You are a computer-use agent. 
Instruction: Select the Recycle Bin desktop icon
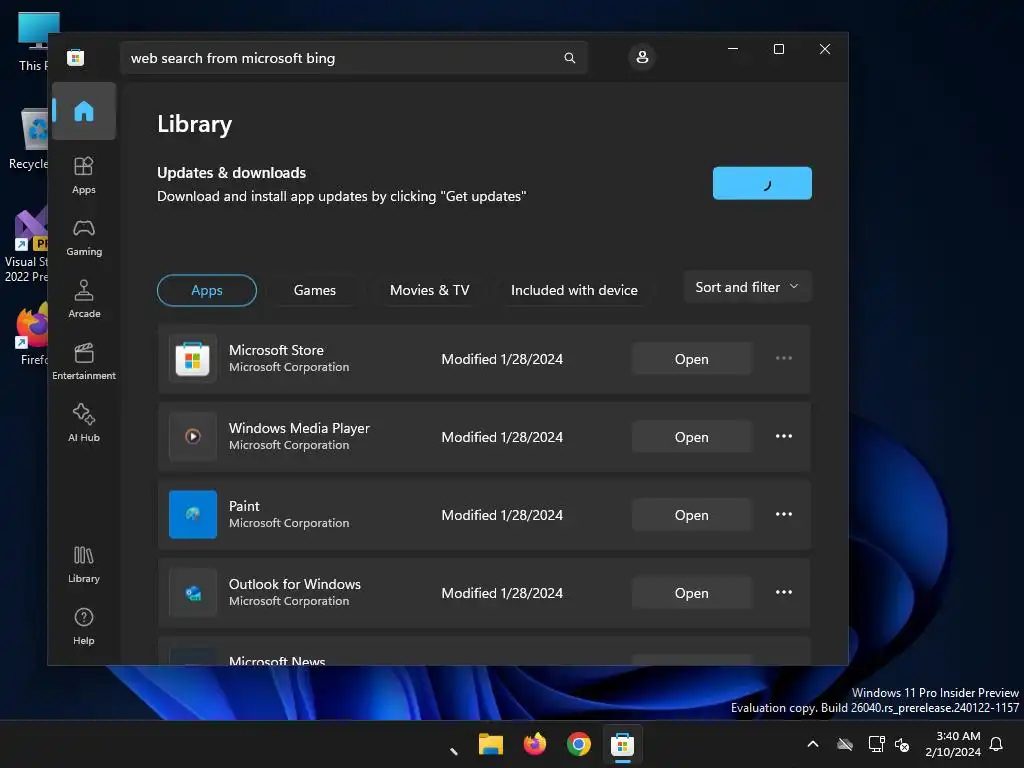29,139
